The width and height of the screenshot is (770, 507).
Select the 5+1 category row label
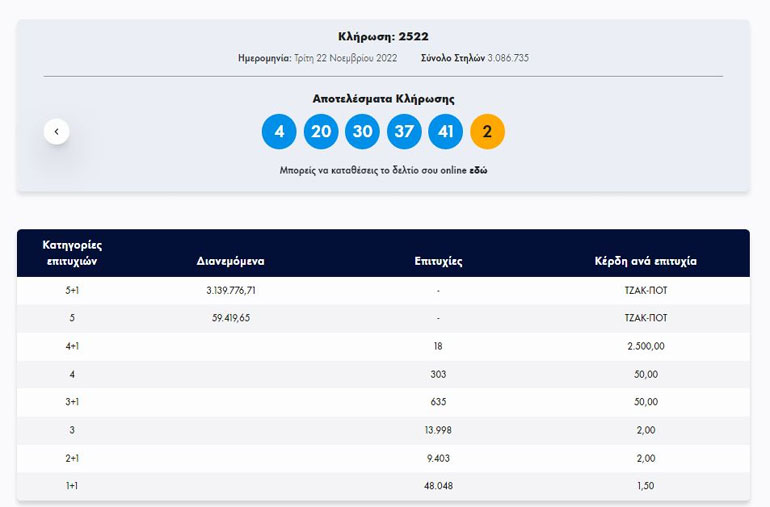[72, 291]
